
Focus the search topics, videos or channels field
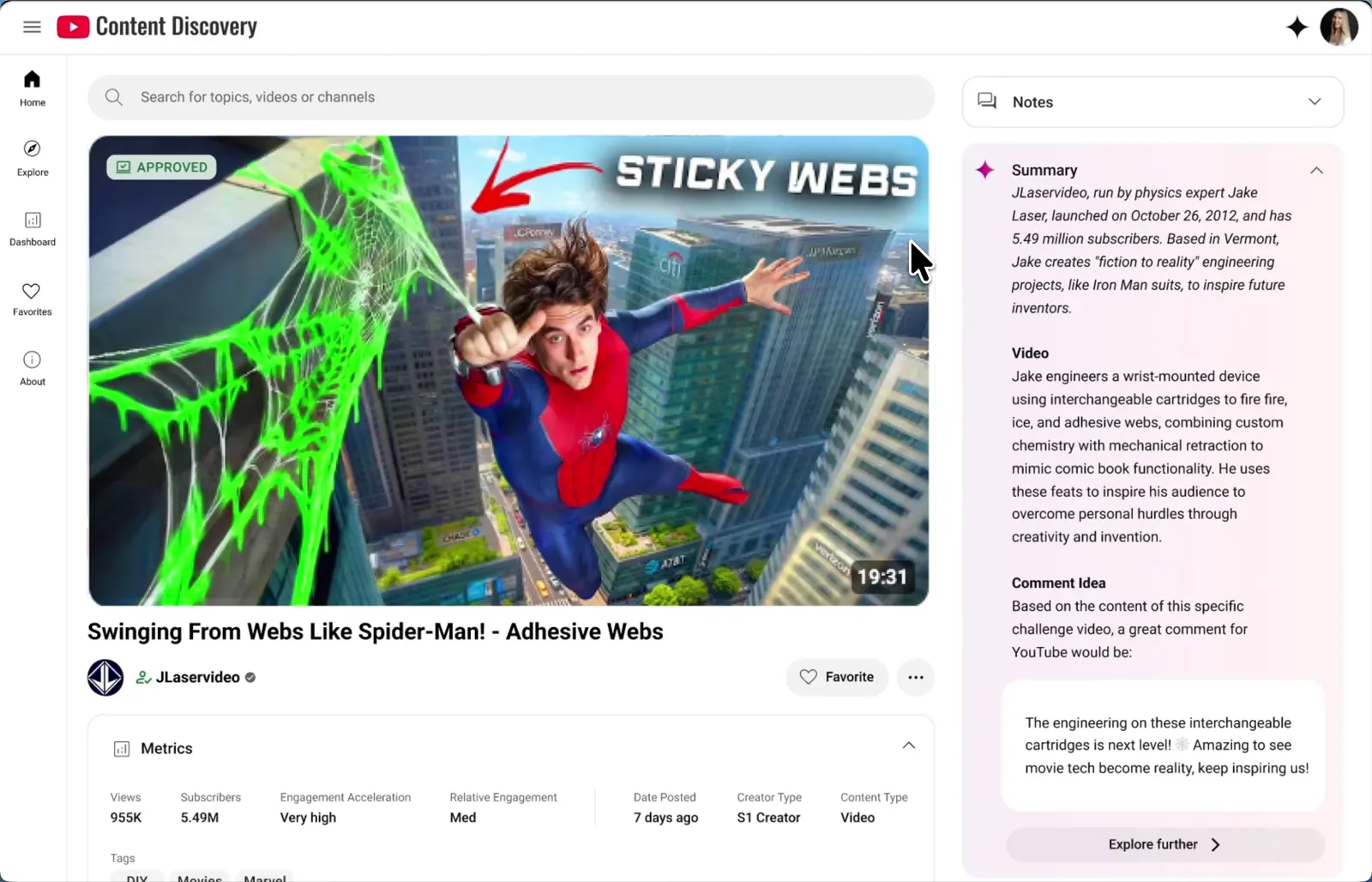coord(511,97)
